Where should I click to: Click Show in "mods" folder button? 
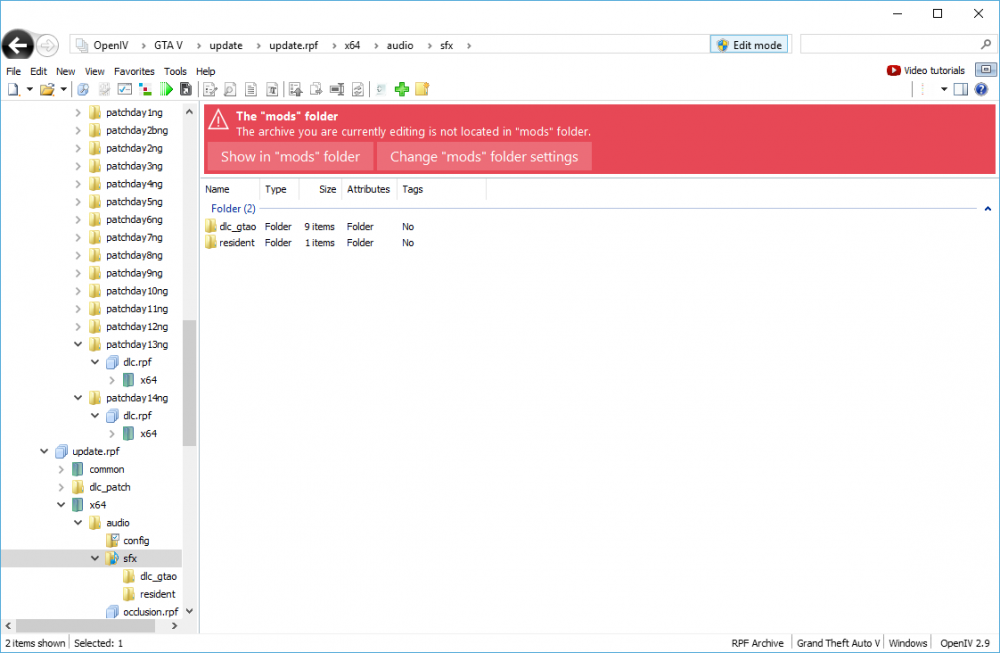290,156
